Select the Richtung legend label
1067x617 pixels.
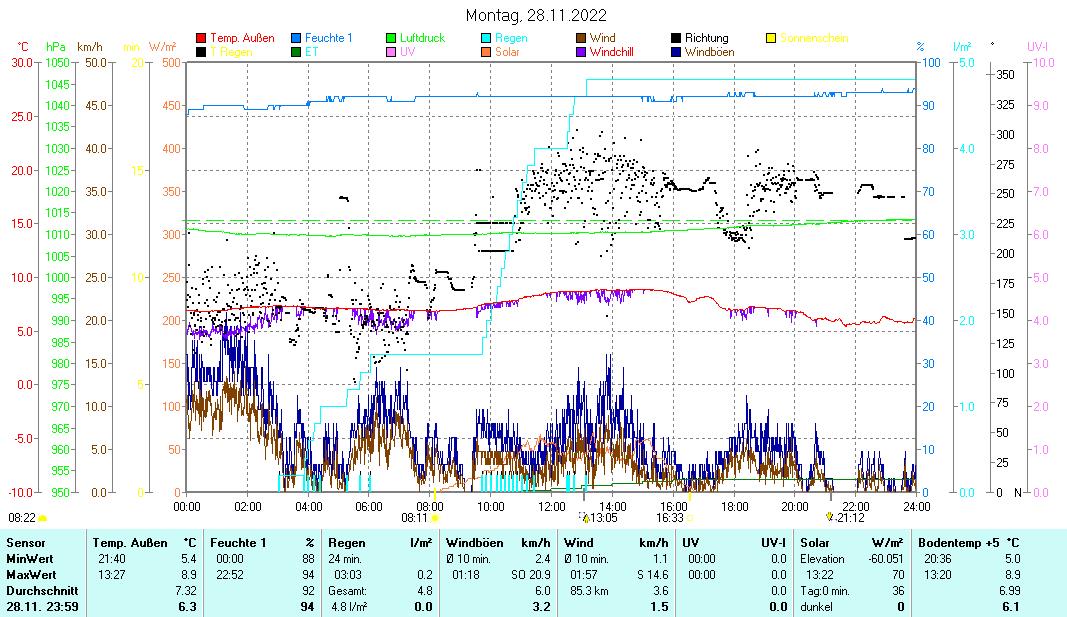[x=706, y=38]
